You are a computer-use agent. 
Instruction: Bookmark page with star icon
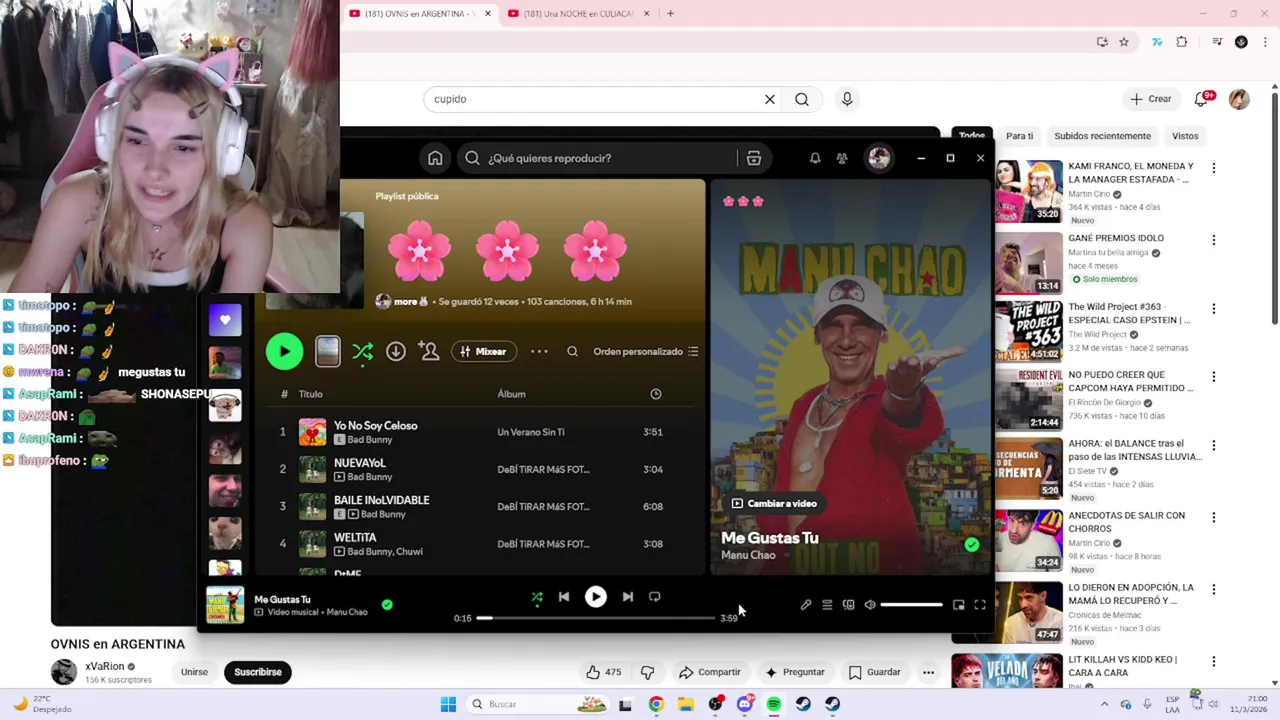[x=1124, y=42]
